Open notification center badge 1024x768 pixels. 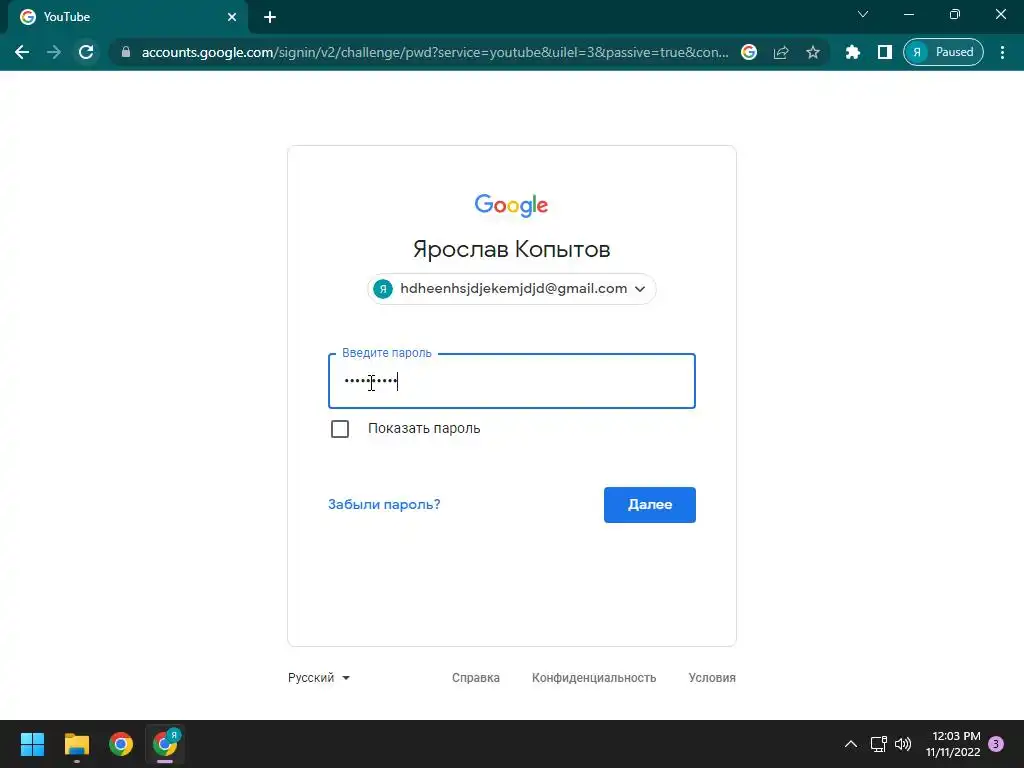996,744
